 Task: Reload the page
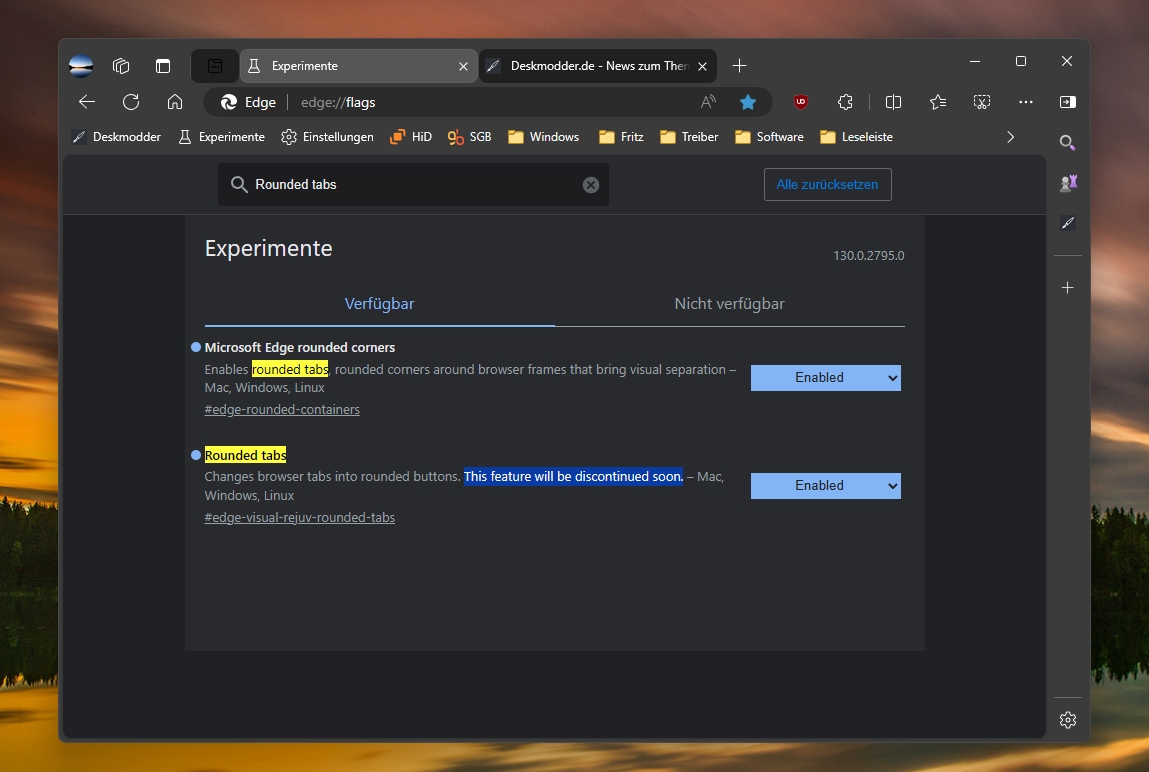tap(131, 102)
